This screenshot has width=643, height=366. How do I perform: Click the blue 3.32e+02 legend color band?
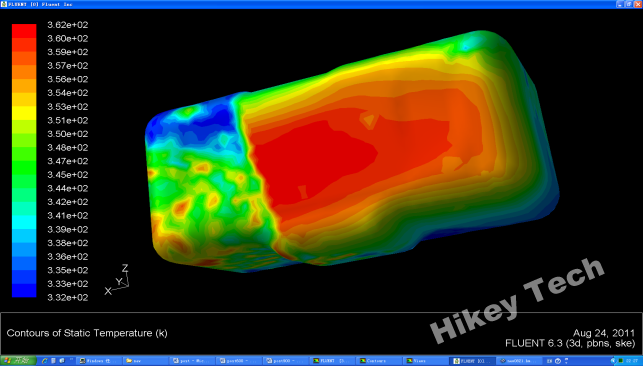[24, 291]
